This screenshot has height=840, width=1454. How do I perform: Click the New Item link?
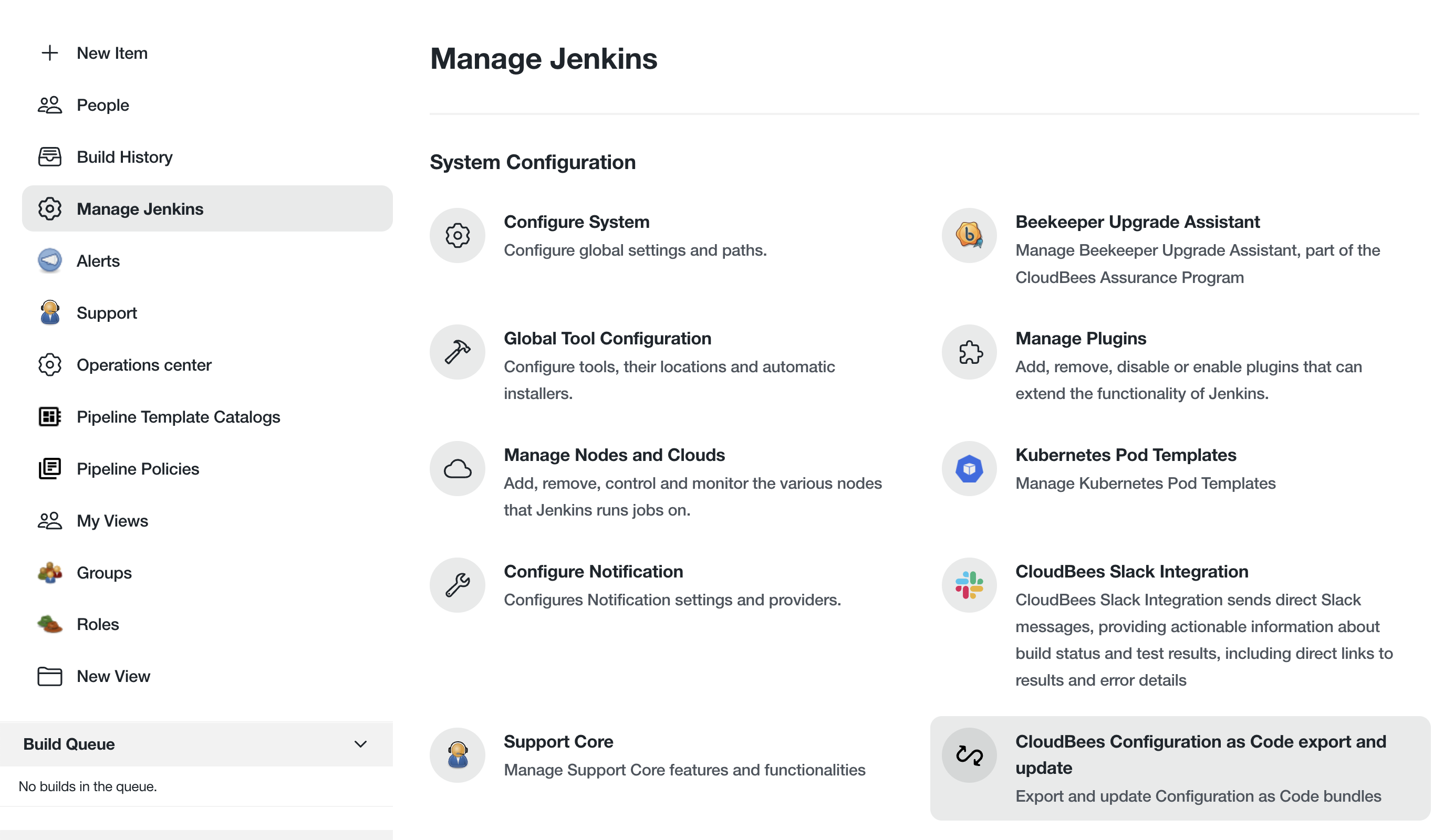[x=112, y=52]
